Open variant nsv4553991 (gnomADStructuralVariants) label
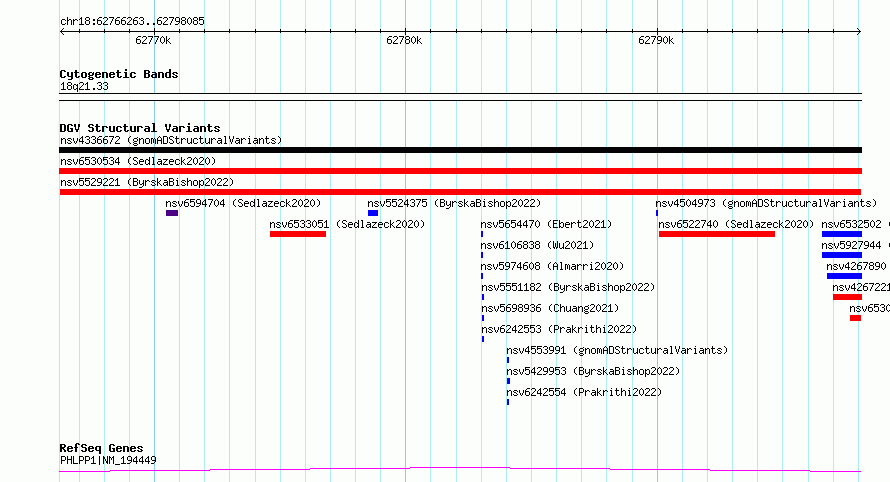This screenshot has height=482, width=890. pos(617,350)
